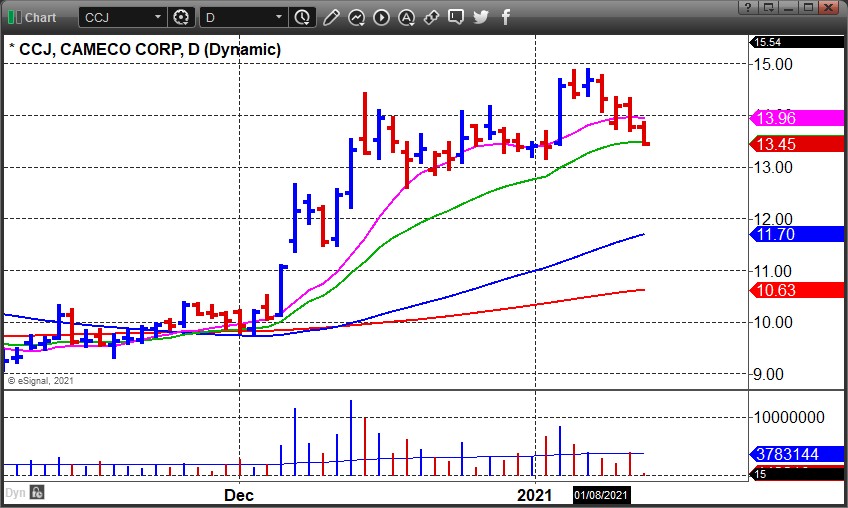Viewport: 848px width, 508px height.
Task: Open the time template clock menu
Action: pos(302,17)
